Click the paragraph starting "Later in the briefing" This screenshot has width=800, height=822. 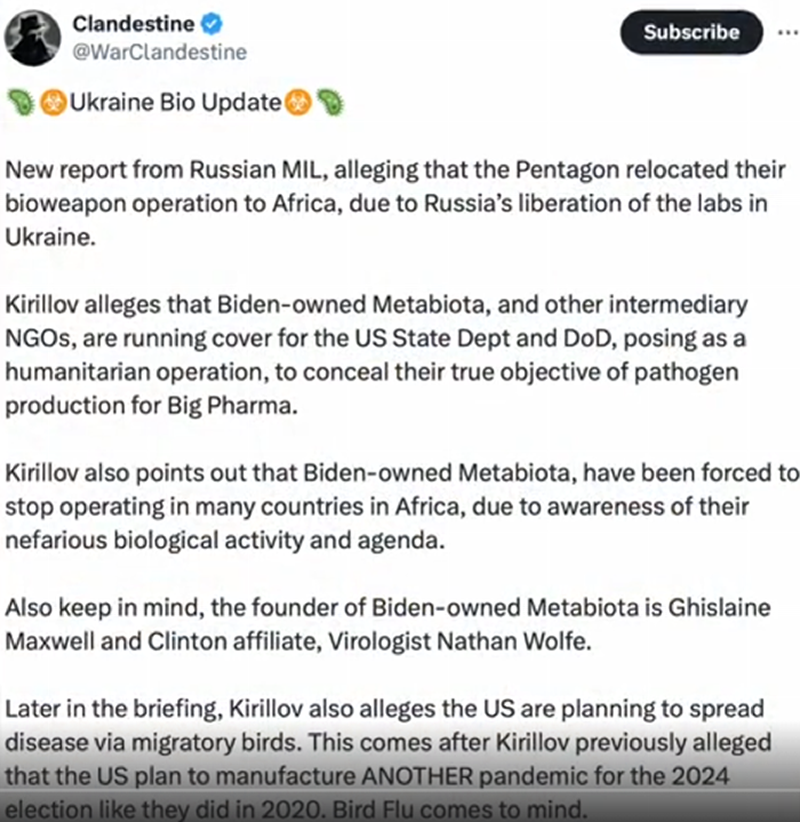388,759
